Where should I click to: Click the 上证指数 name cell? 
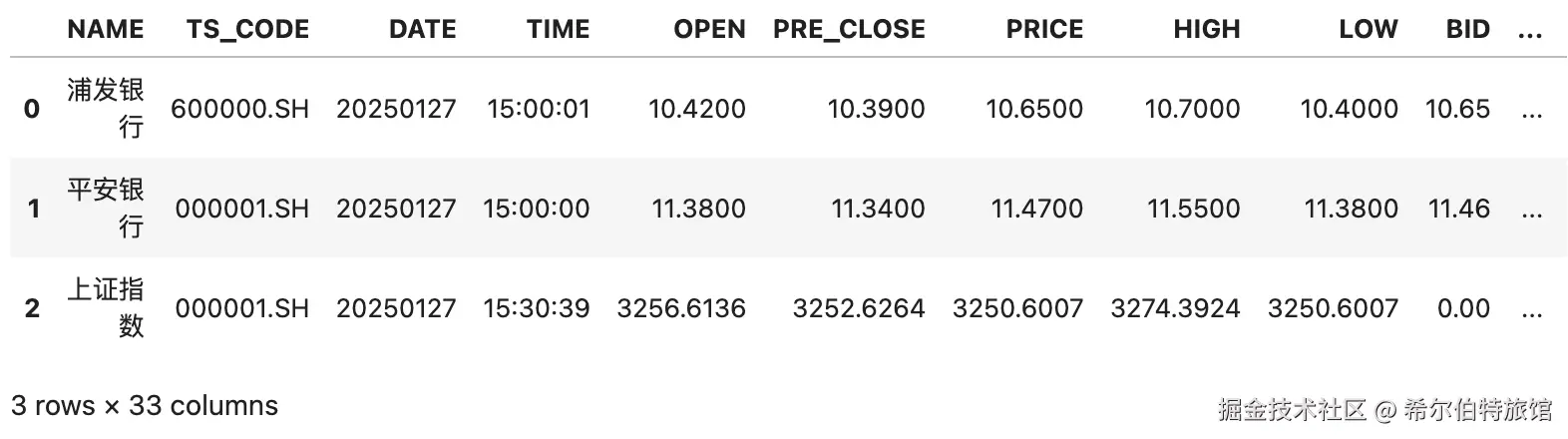(106, 307)
